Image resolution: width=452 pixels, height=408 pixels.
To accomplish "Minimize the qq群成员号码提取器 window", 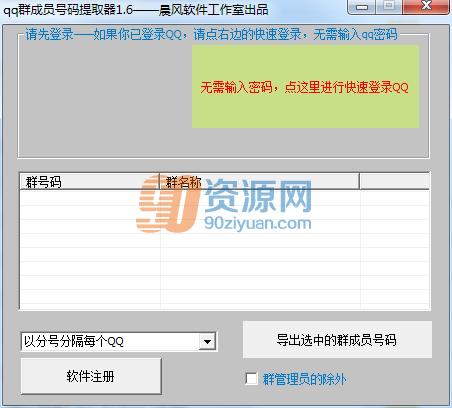I will [362, 6].
